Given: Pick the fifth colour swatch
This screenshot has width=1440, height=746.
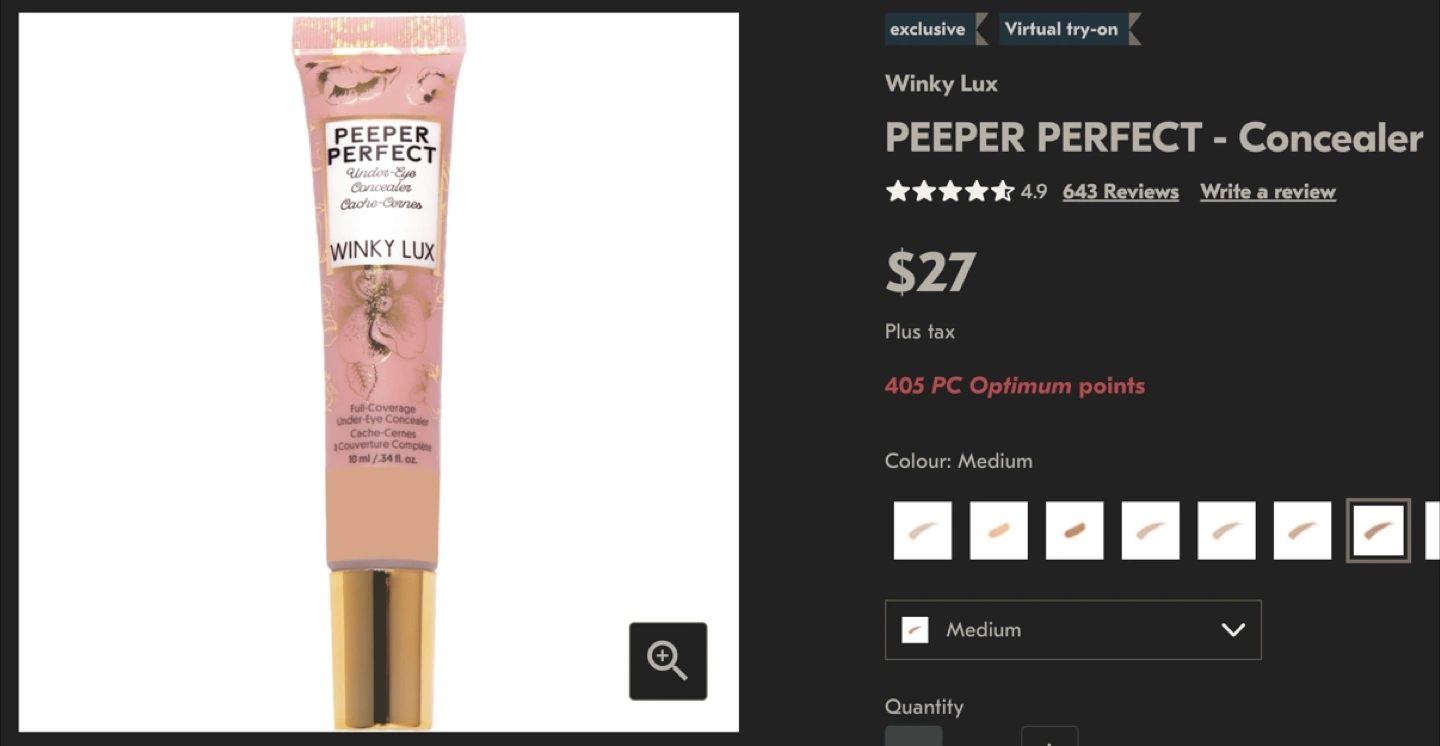Looking at the screenshot, I should click(1226, 531).
